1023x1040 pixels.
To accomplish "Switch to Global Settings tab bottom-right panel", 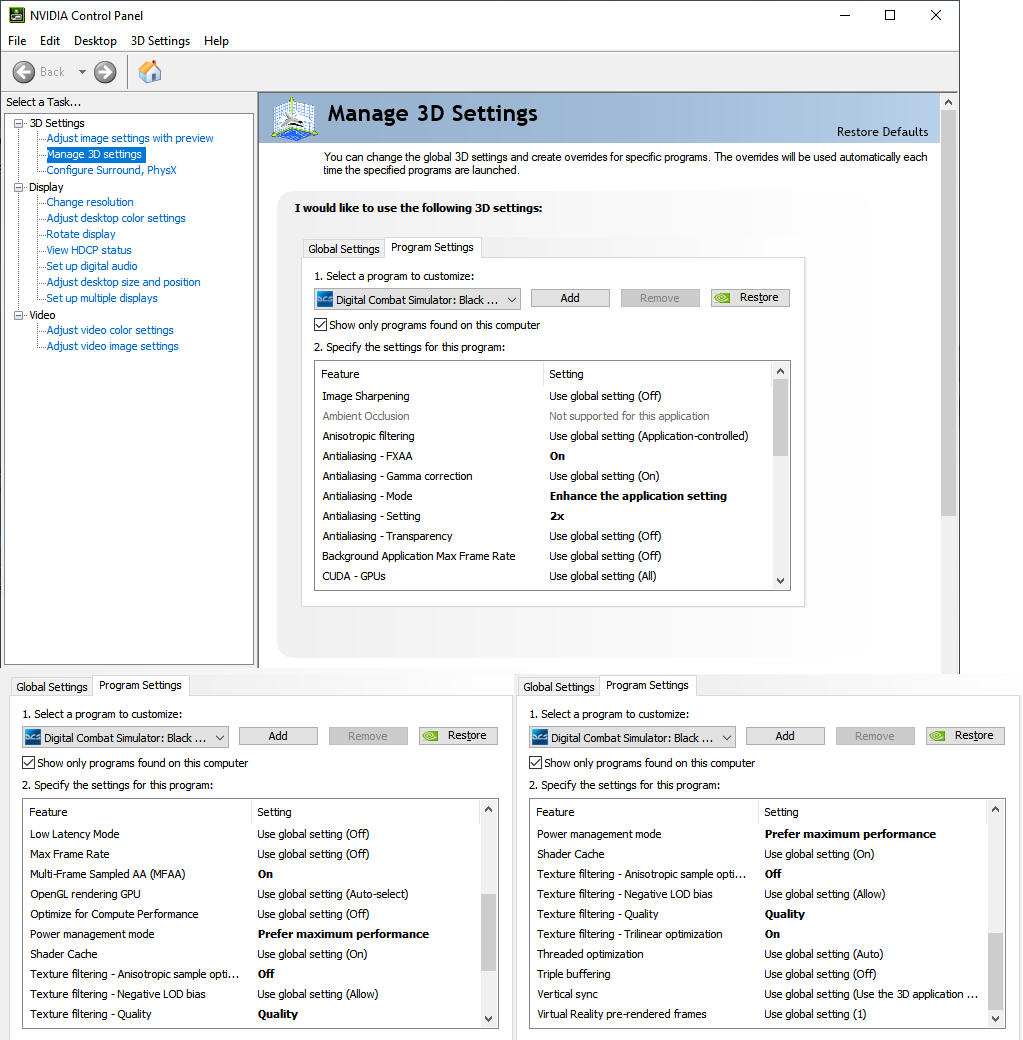I will click(559, 687).
